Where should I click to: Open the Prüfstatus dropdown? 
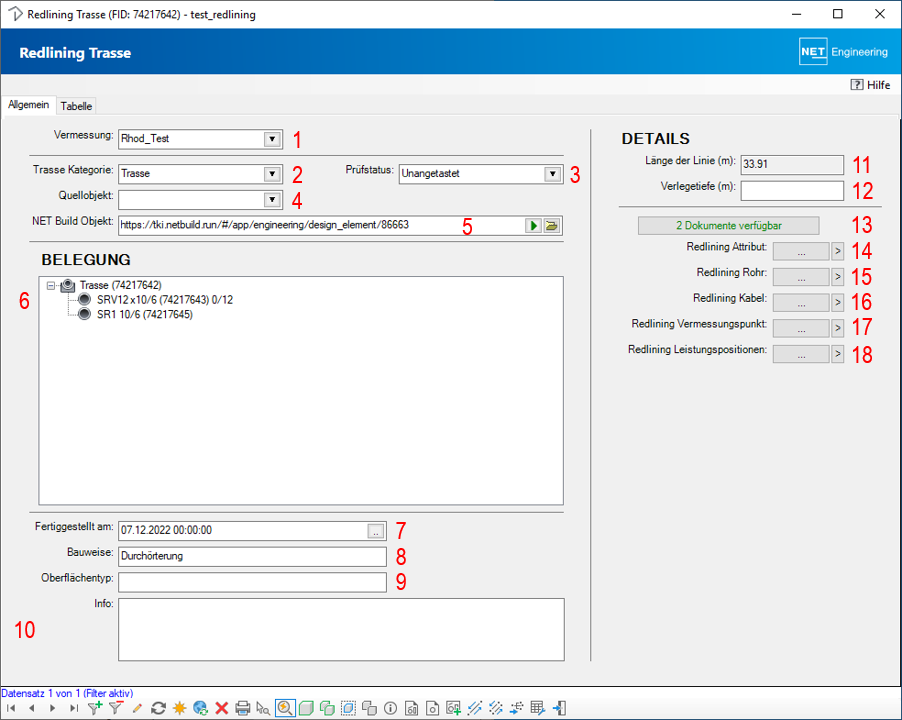[x=553, y=174]
